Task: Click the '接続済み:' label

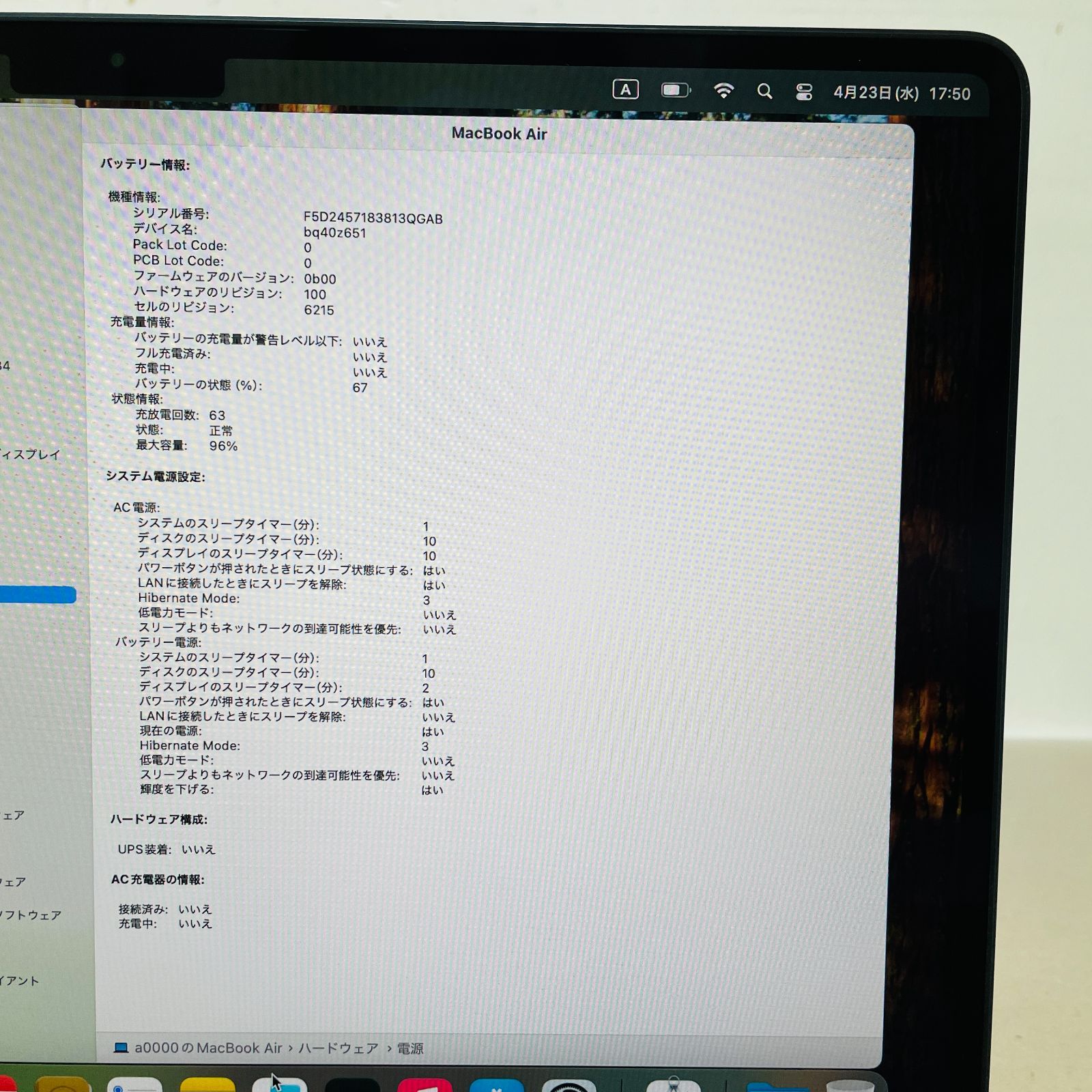Action: pyautogui.click(x=143, y=909)
